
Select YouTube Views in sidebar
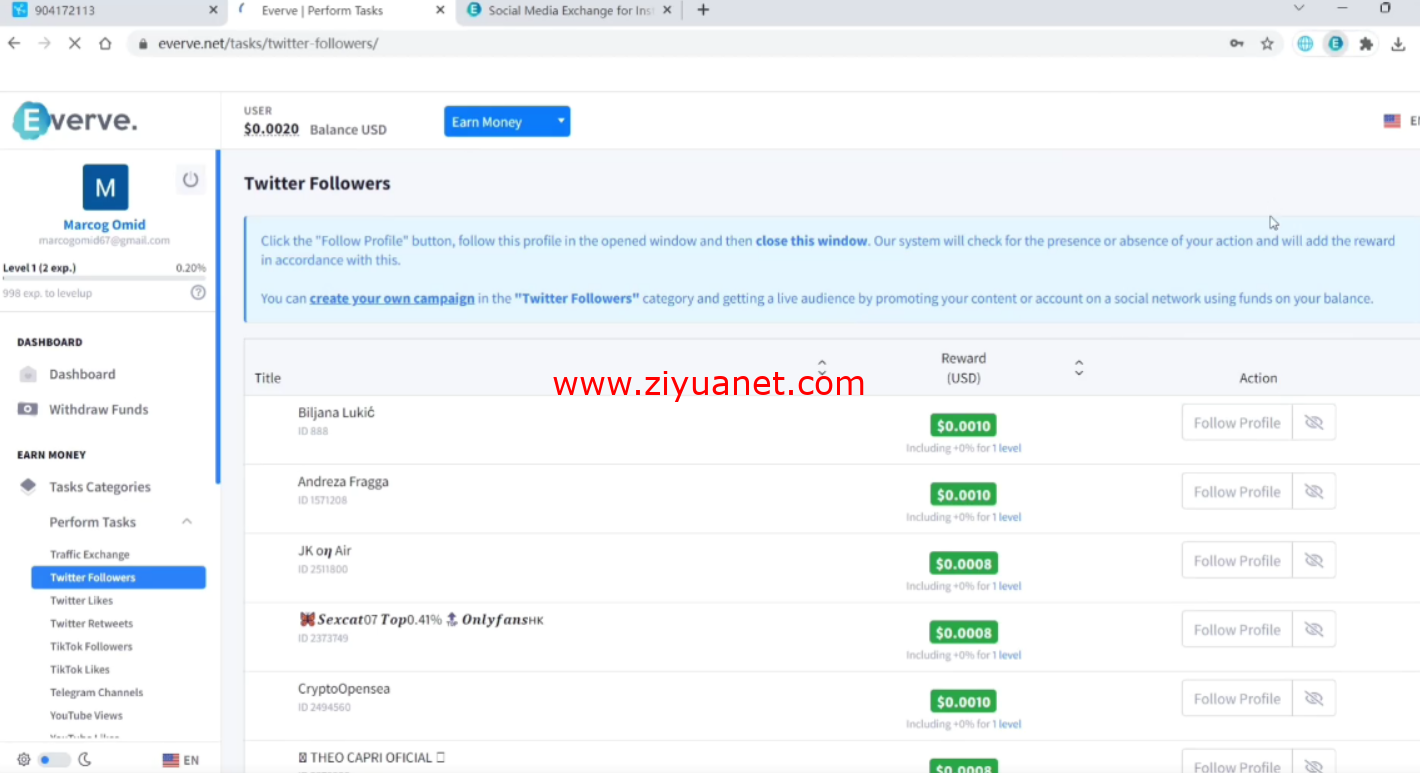[86, 715]
